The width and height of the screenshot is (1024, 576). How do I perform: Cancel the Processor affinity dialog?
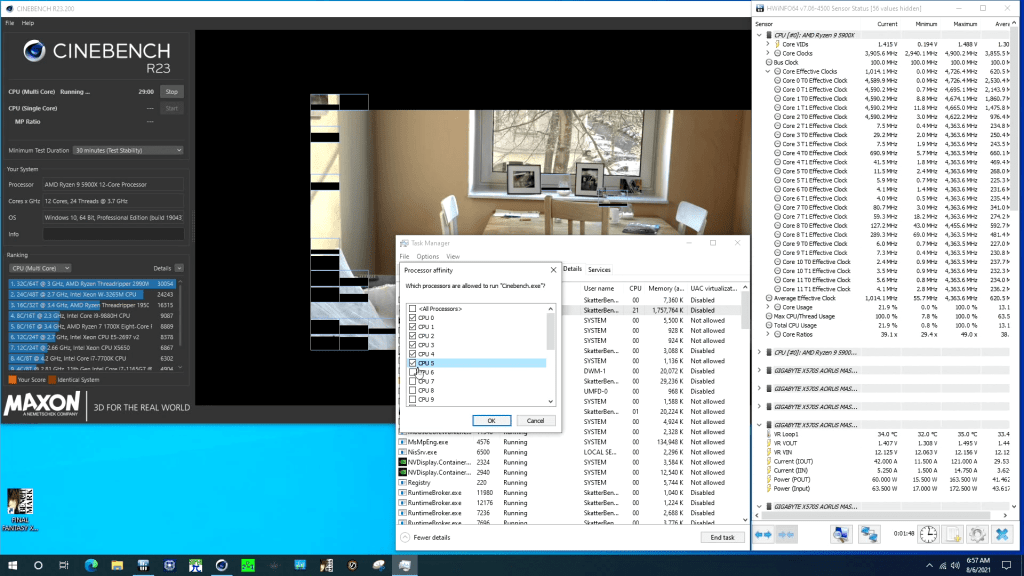click(536, 421)
